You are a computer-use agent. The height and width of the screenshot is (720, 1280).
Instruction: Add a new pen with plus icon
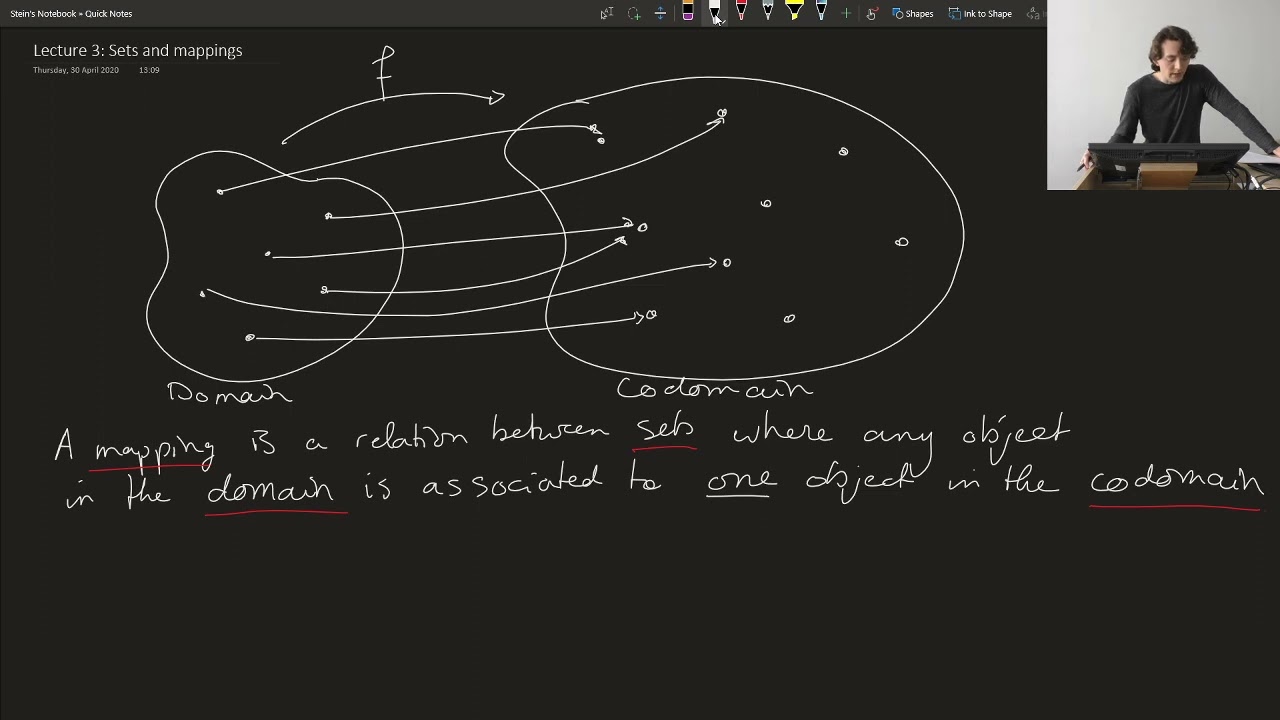[846, 13]
